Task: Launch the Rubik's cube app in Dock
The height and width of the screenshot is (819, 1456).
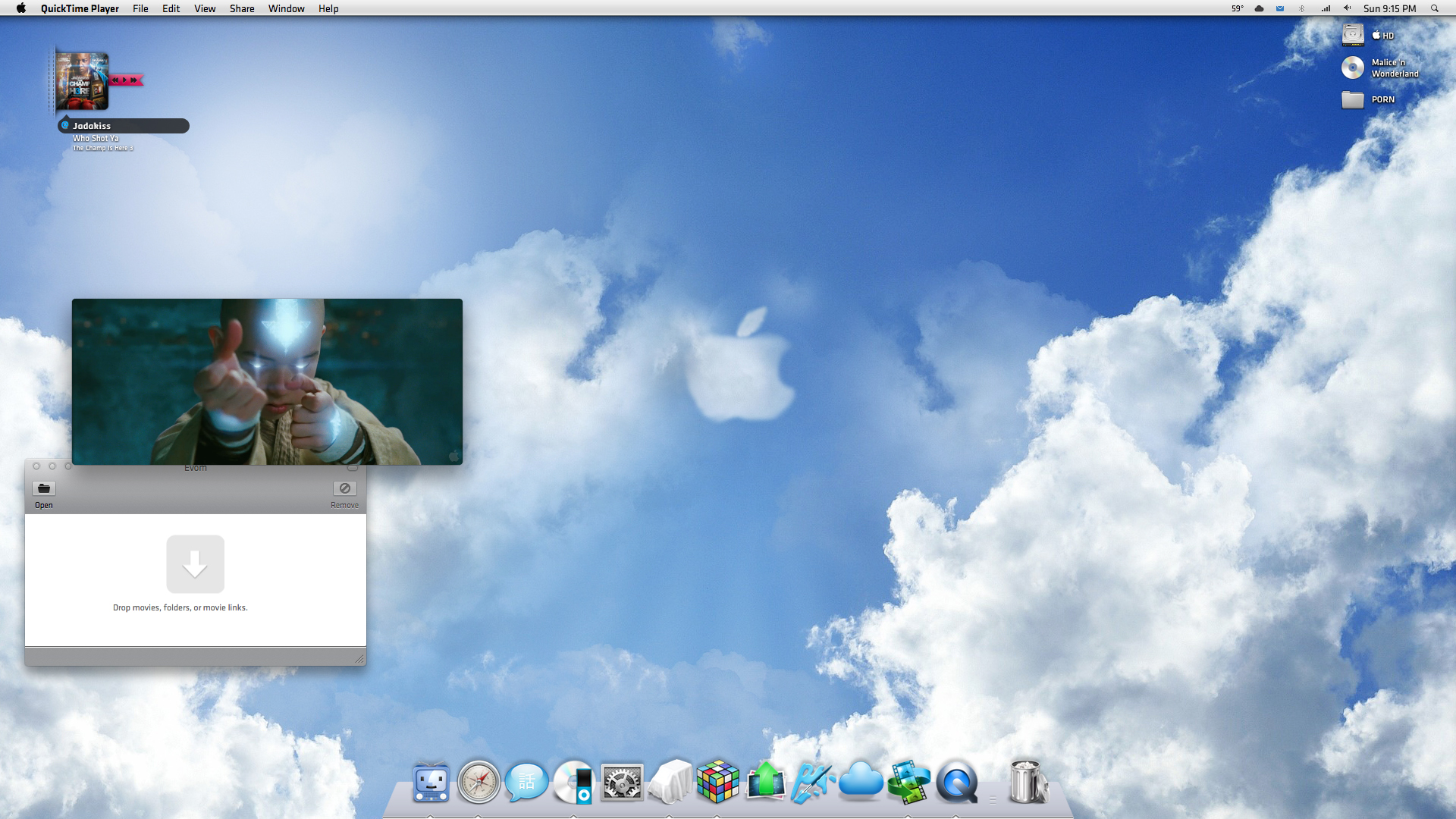Action: (x=717, y=782)
